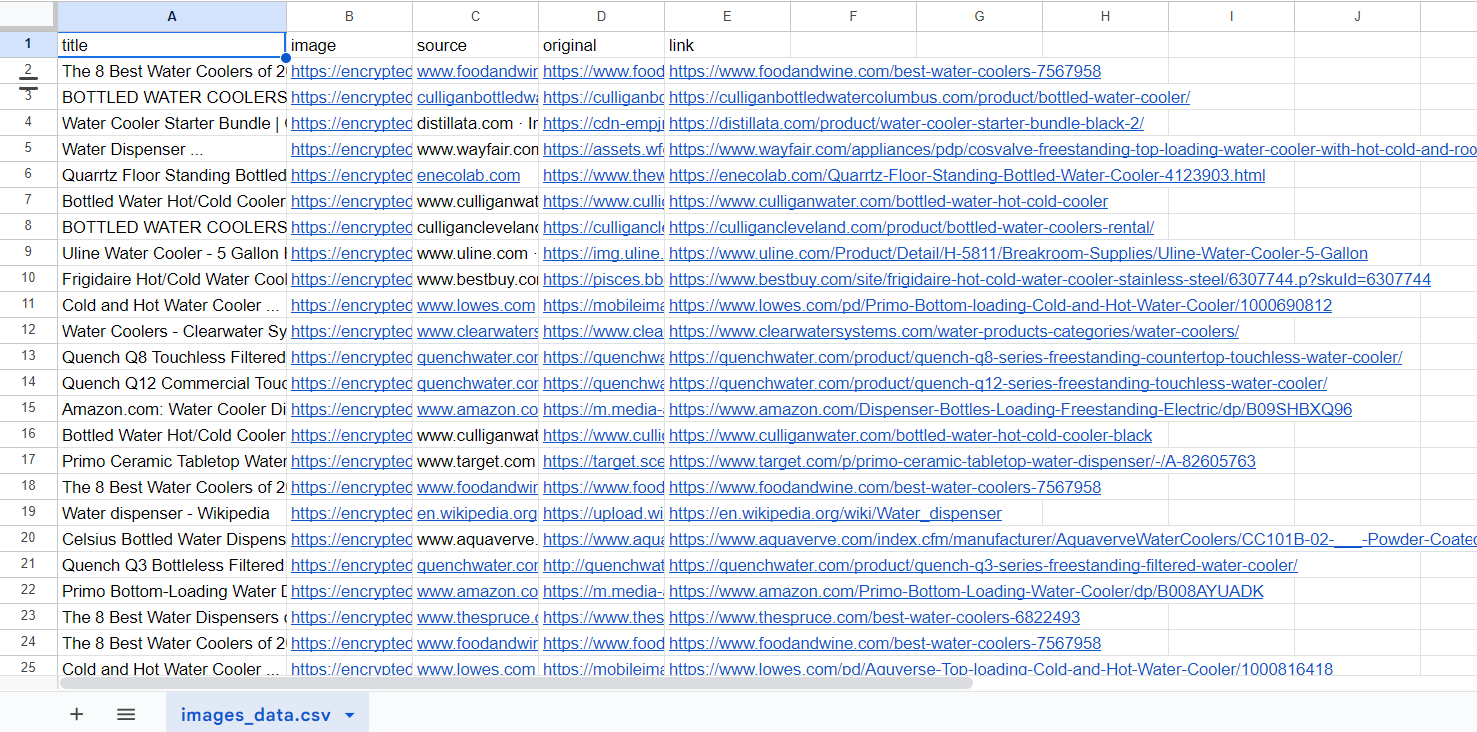Viewport: 1477px width, 732px height.
Task: Select column E header
Action: click(x=727, y=16)
